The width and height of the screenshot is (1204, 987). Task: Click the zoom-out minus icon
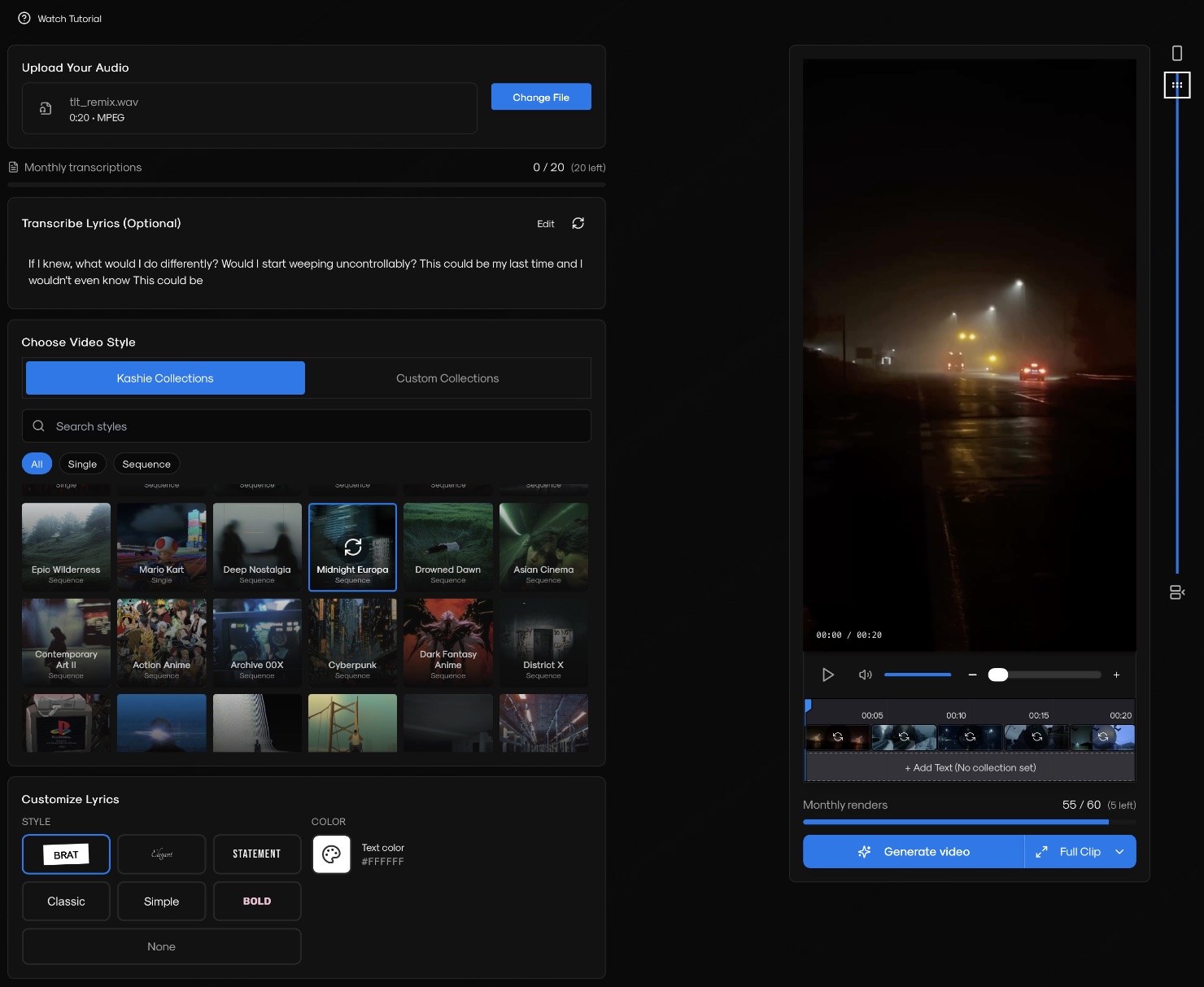click(x=972, y=675)
